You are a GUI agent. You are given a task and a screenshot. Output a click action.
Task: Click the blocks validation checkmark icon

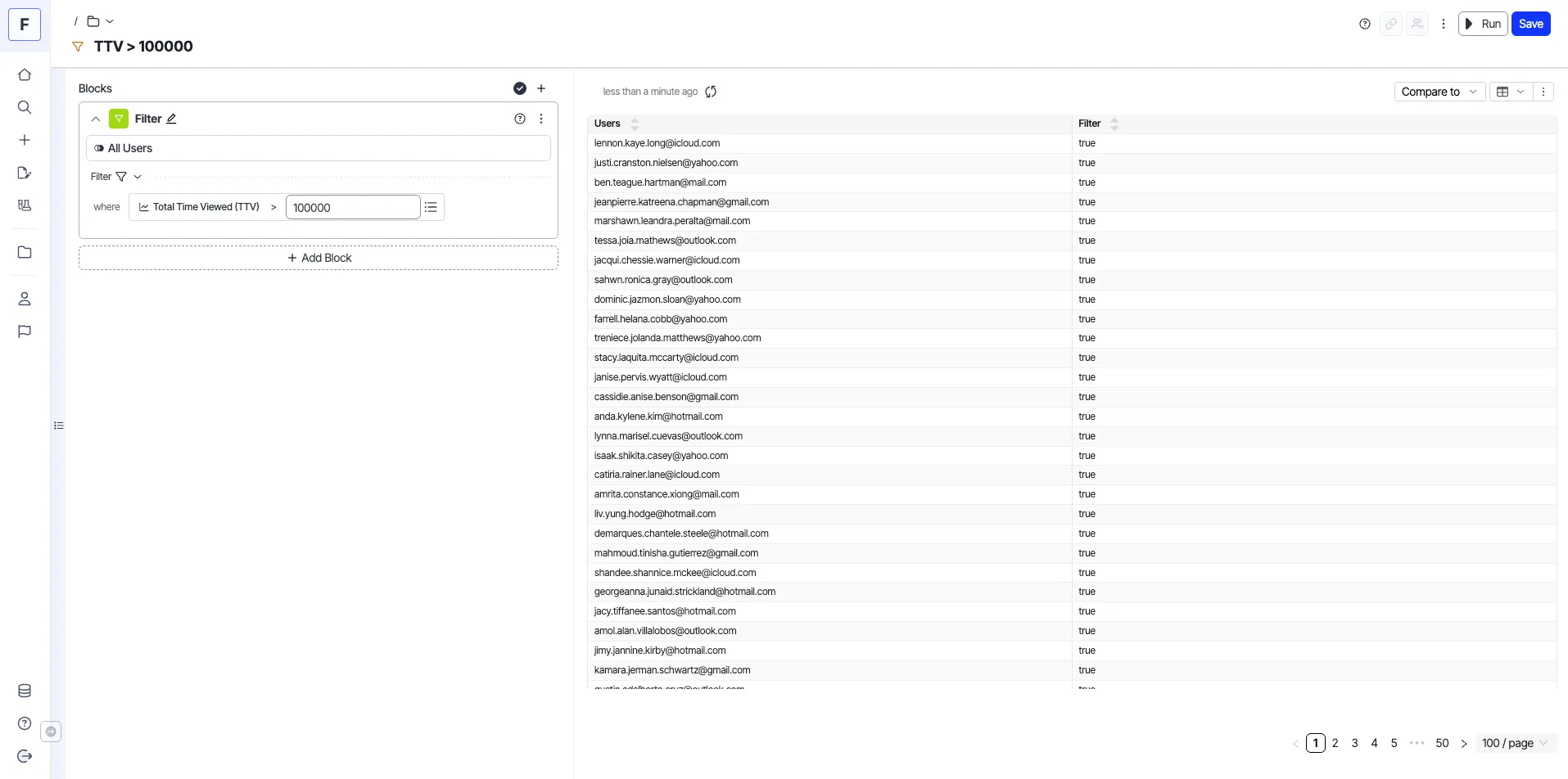520,88
